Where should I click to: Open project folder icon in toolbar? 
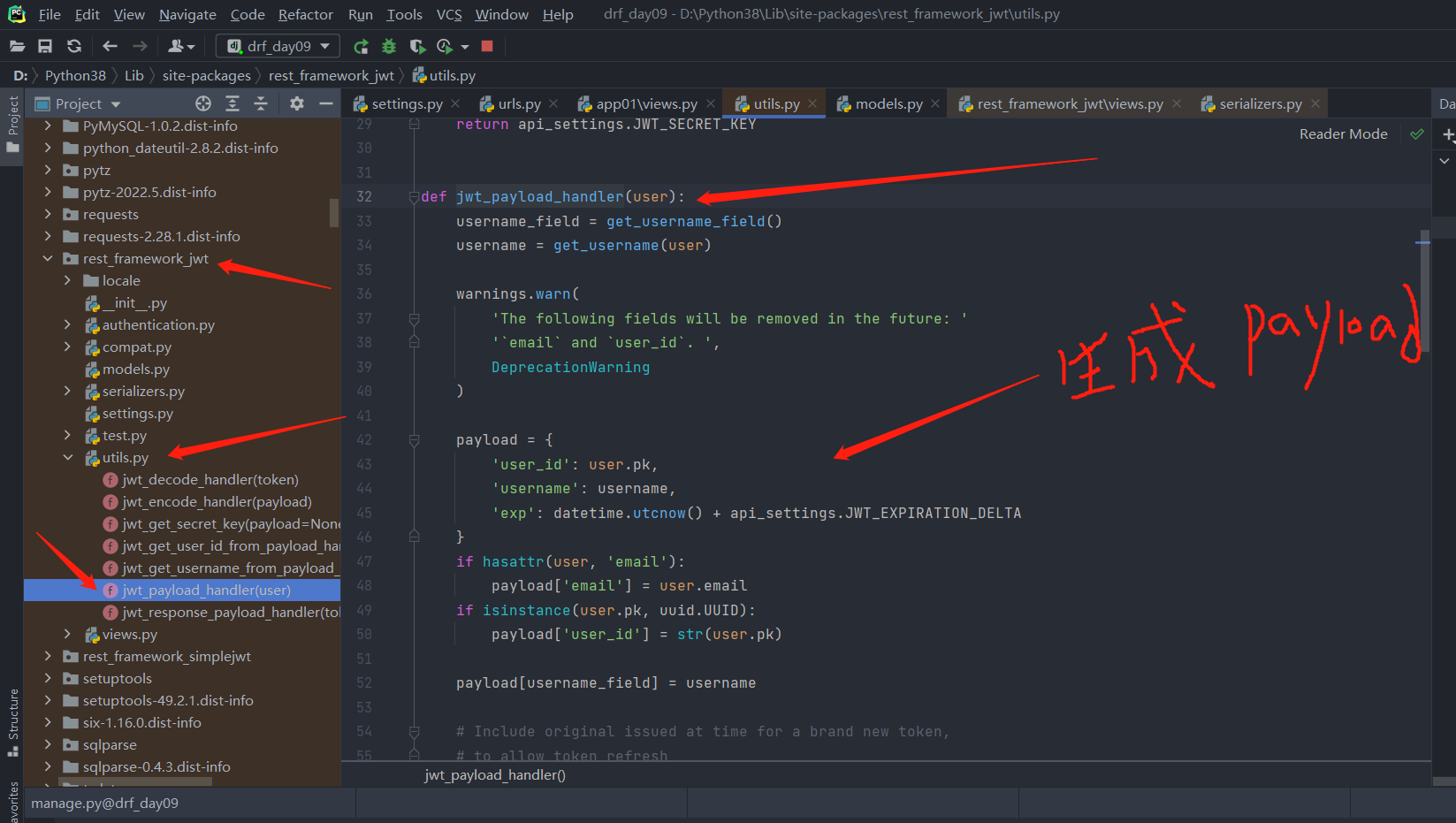coord(17,46)
